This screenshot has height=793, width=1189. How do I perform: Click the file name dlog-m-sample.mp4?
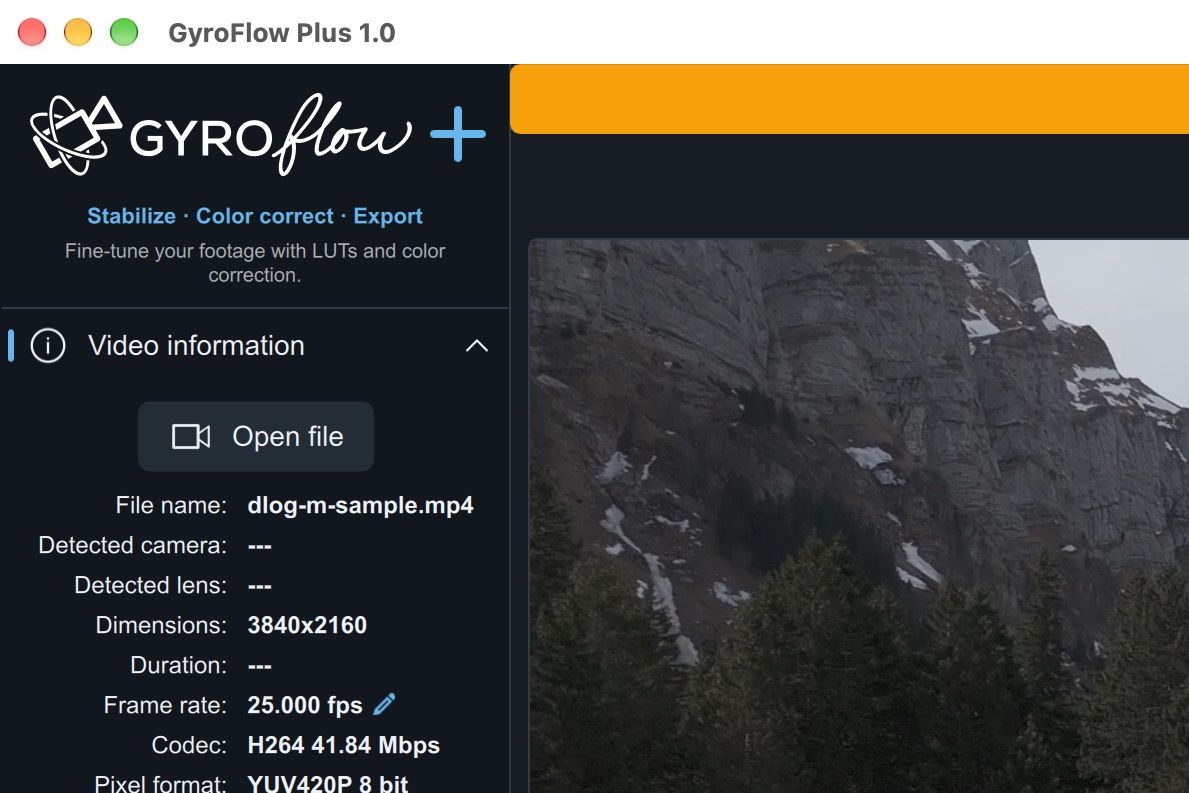click(360, 505)
